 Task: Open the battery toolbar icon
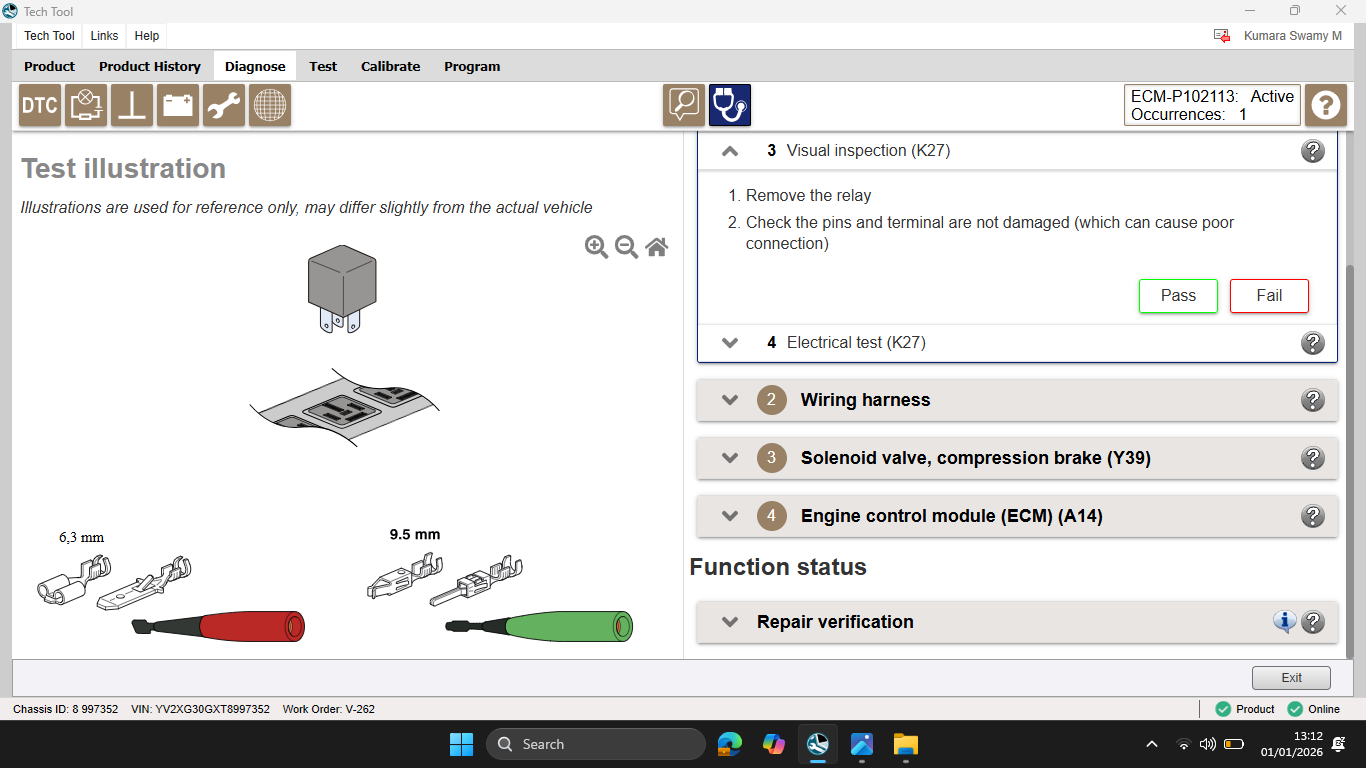pyautogui.click(x=178, y=105)
